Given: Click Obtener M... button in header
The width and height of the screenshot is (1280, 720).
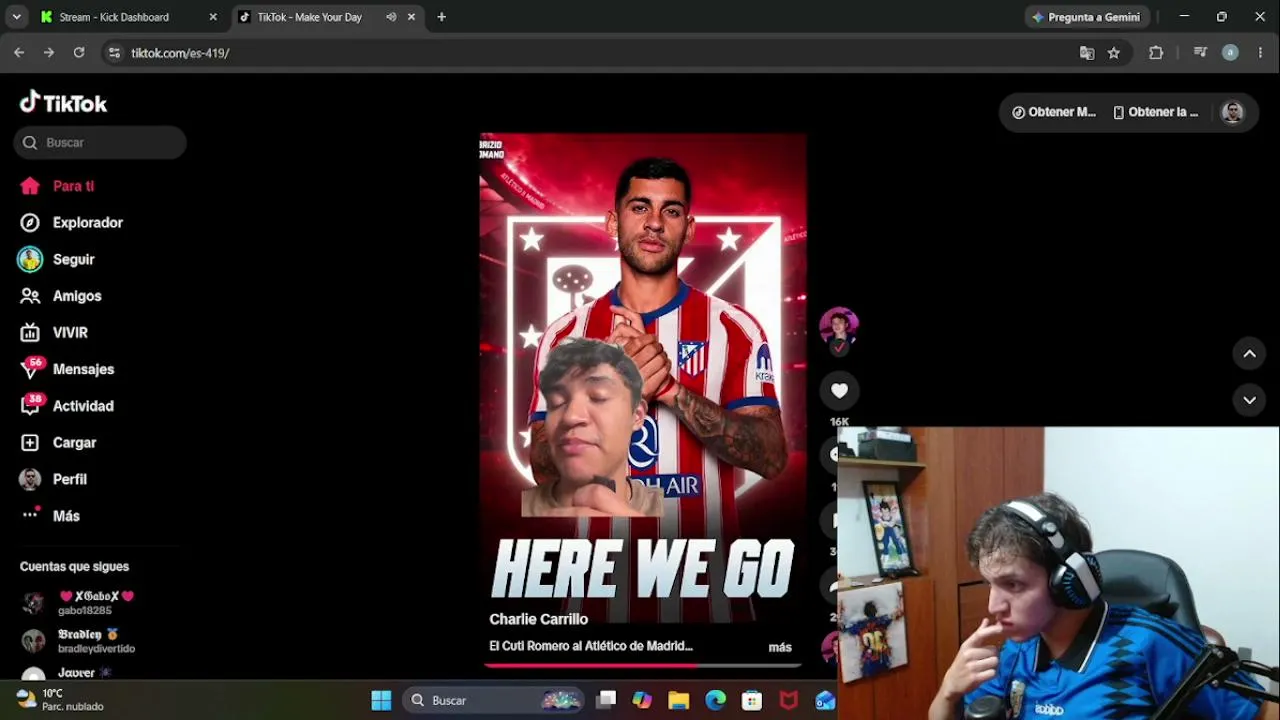Looking at the screenshot, I should point(1054,112).
